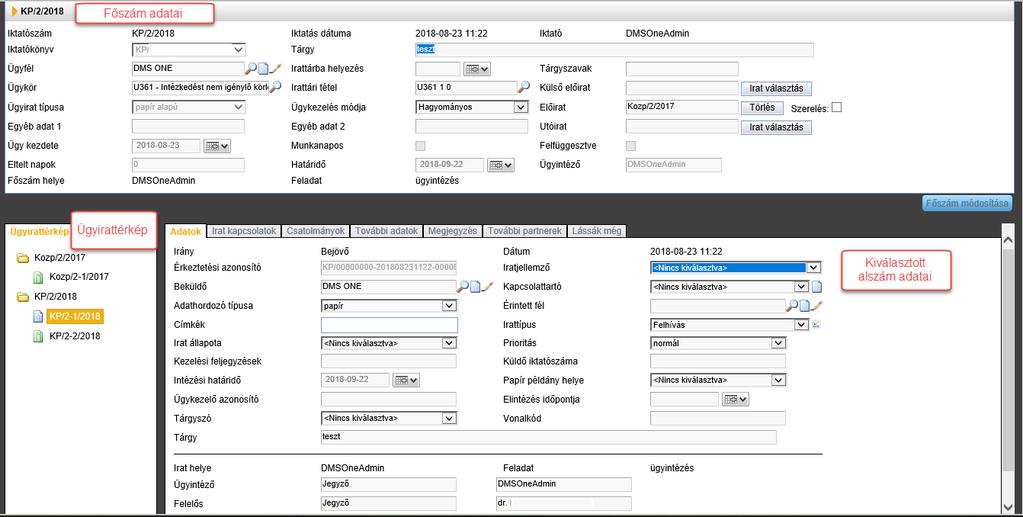Open the További adatok tab
This screenshot has width=1023, height=517.
click(387, 231)
